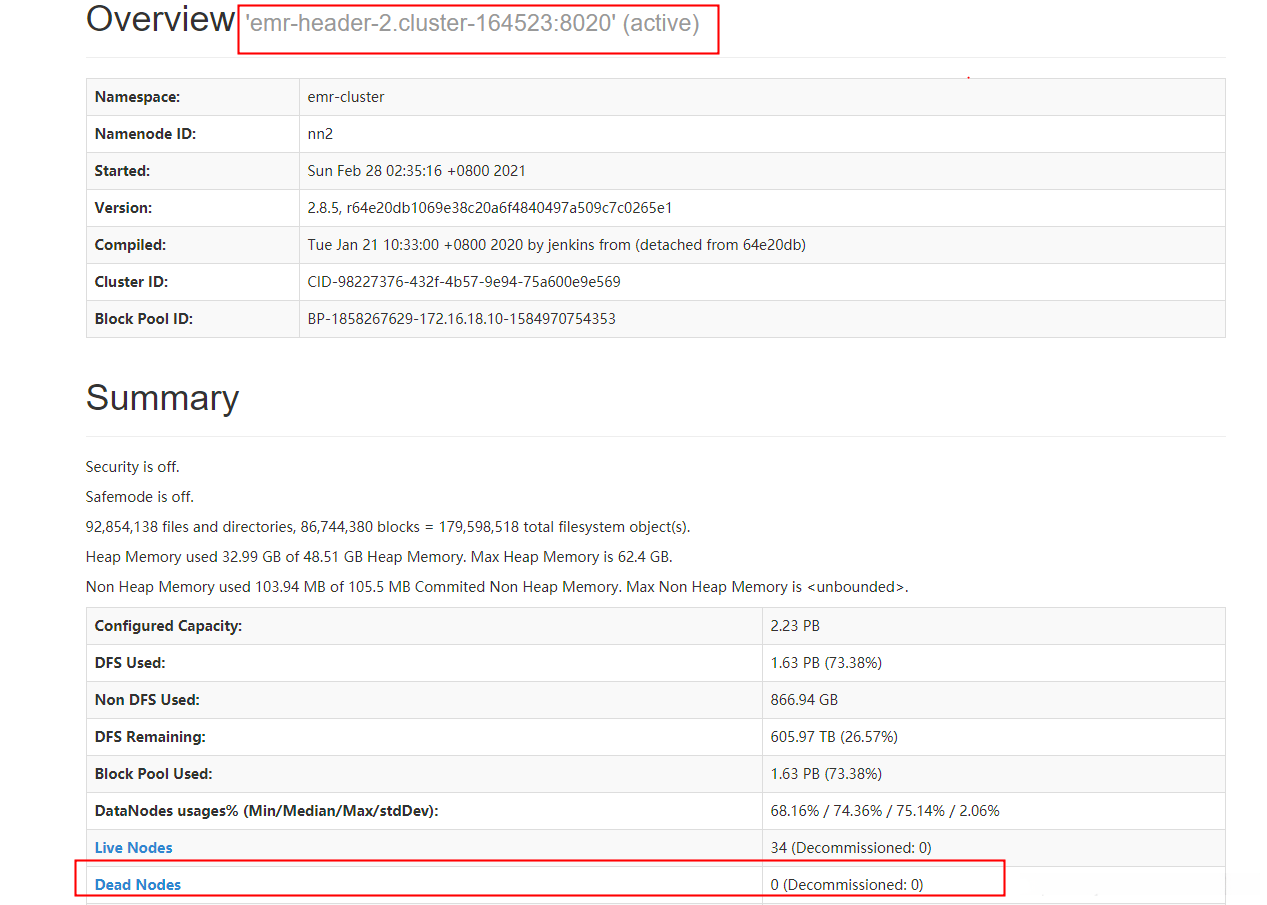Click the 'Safemode is off.' line
This screenshot has height=905, width=1267.
(140, 497)
